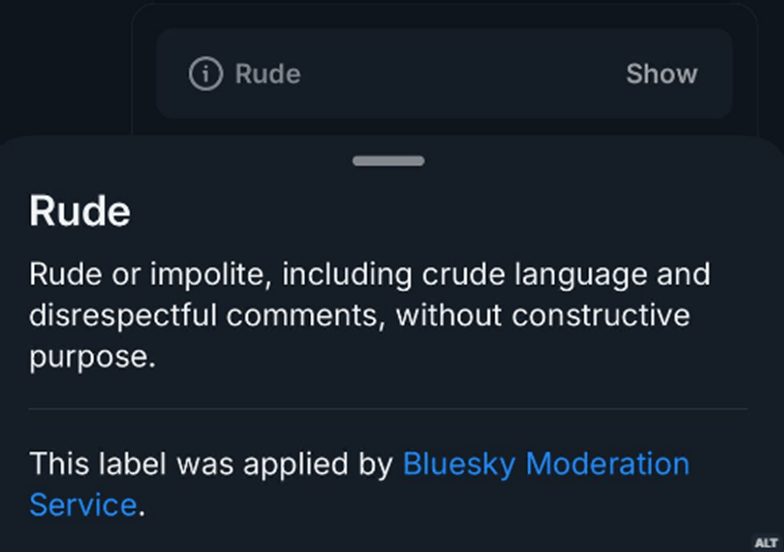Select the large Rude heading in sheet
The width and height of the screenshot is (784, 552).
pos(80,213)
